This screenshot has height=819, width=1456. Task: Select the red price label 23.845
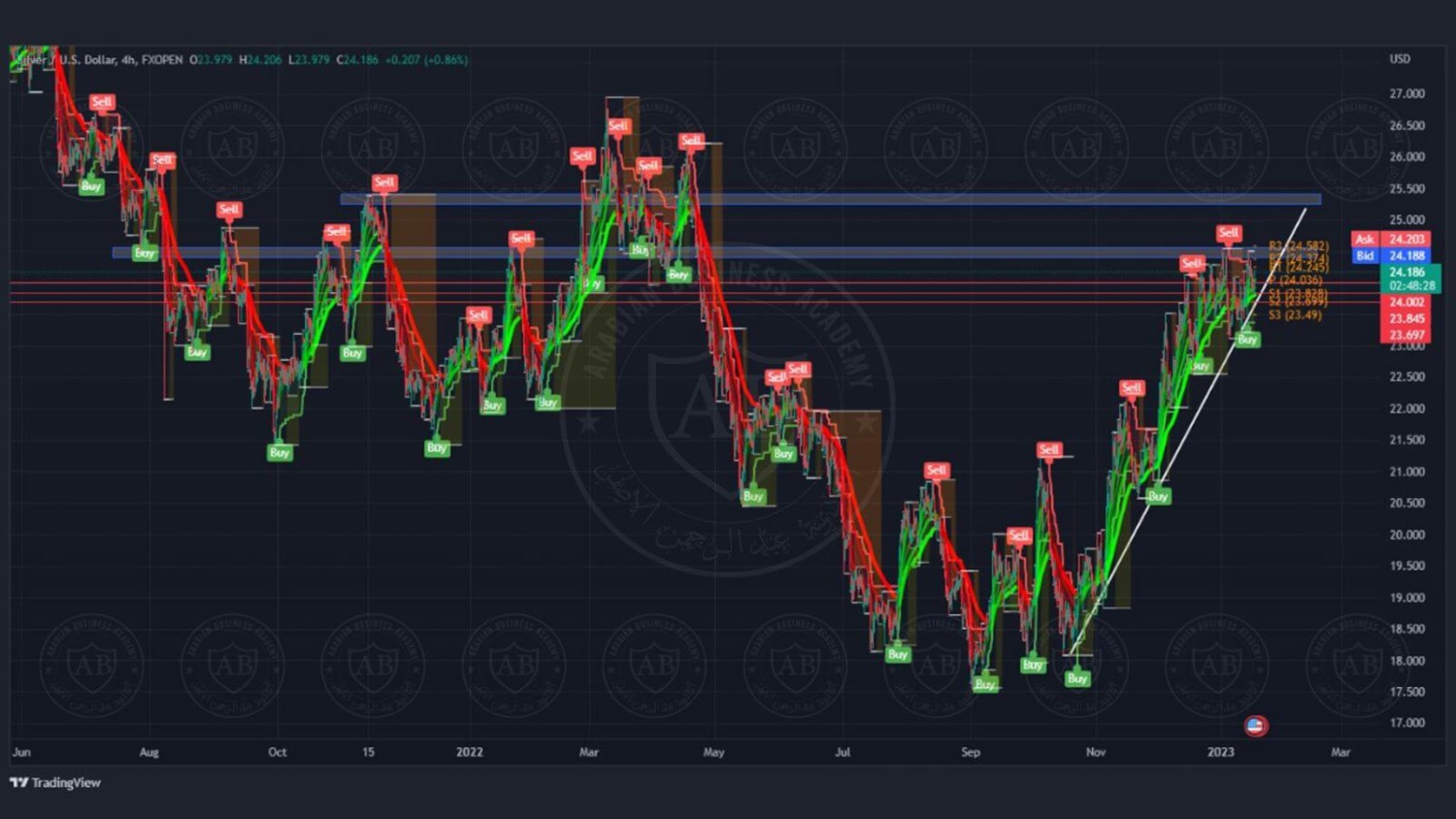pos(1406,319)
